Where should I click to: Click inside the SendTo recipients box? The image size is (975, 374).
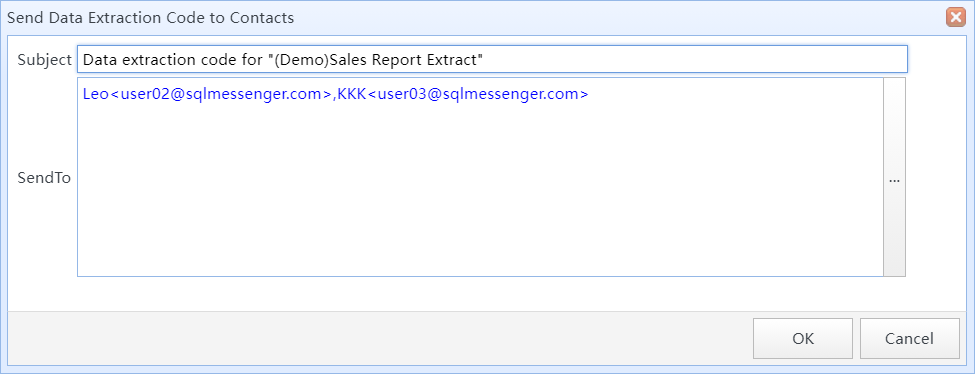[x=480, y=177]
